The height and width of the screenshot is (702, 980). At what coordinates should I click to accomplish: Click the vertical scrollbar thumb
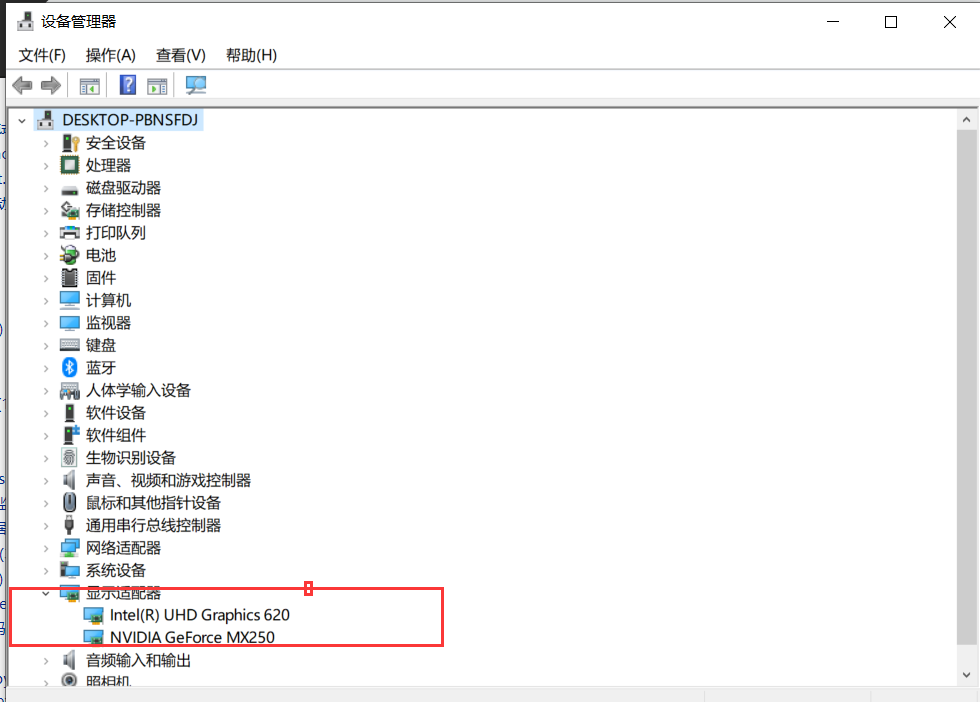click(x=966, y=386)
